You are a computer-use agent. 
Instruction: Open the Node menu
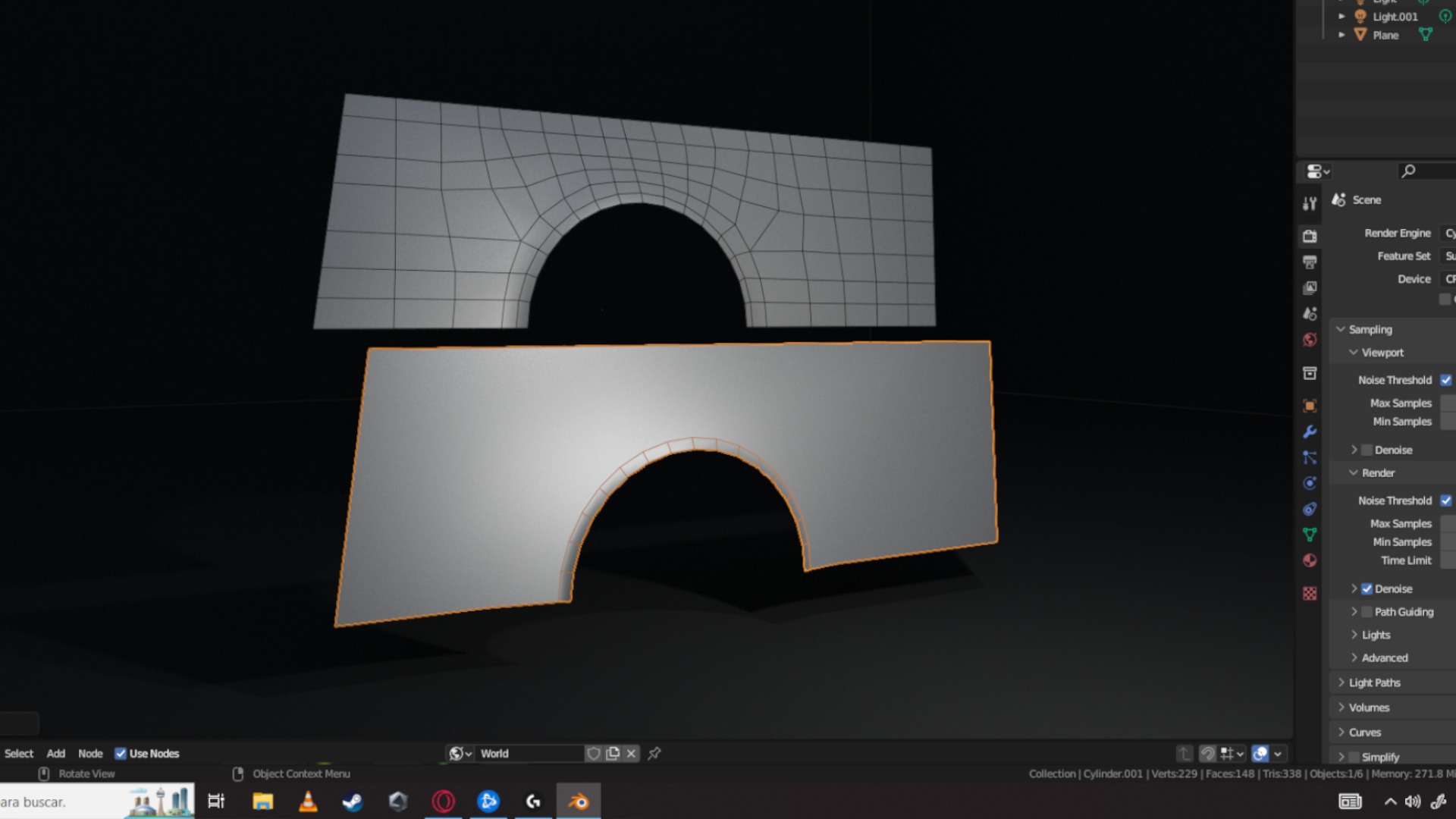click(90, 753)
